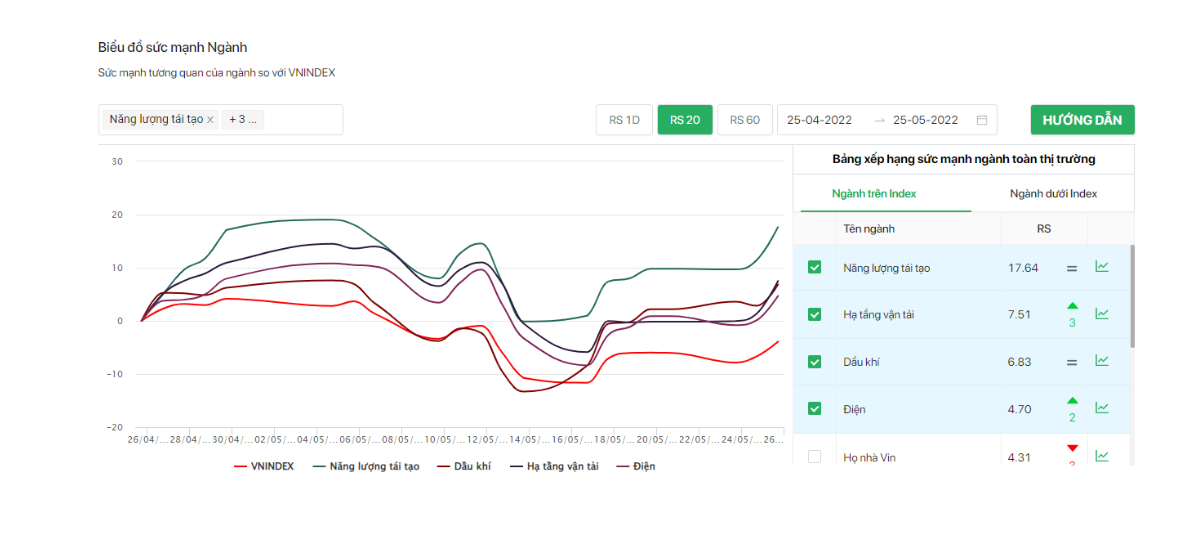Viewport: 1202px width, 538px height.
Task: Click green up arrow in Điện row
Action: [1072, 401]
